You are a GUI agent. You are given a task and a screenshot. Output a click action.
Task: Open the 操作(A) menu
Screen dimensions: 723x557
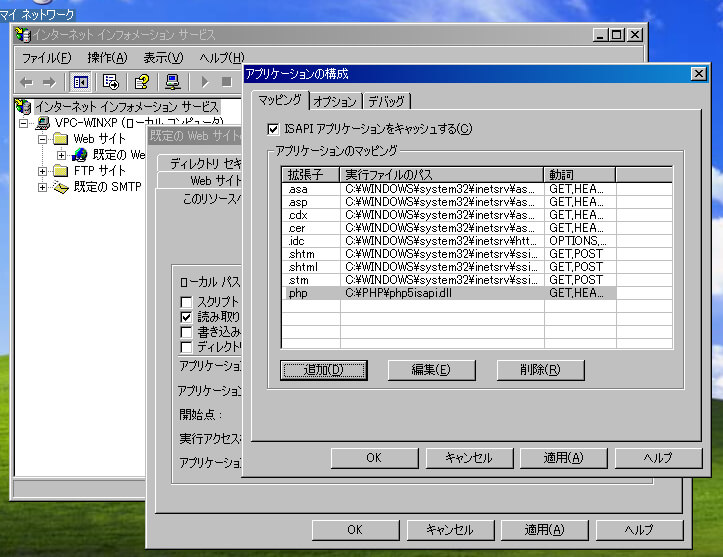pyautogui.click(x=107, y=57)
